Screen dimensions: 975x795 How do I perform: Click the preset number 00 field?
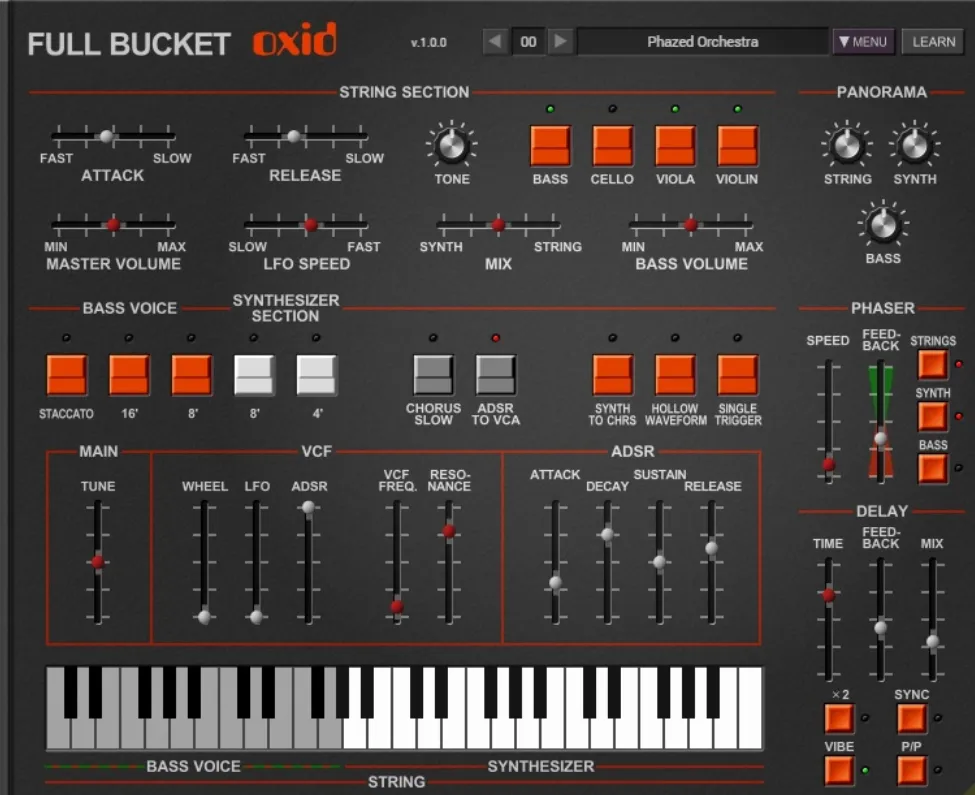point(528,42)
